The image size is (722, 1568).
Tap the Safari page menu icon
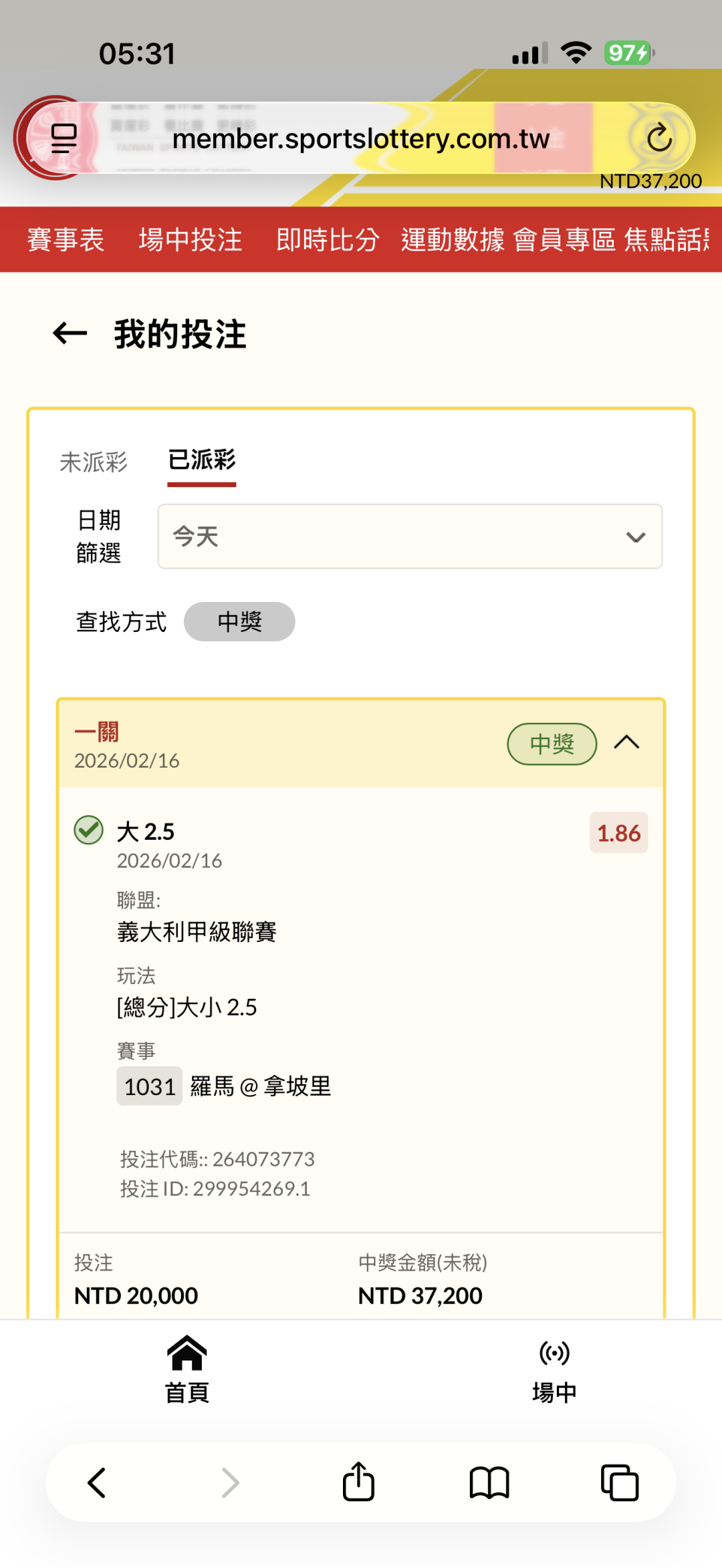click(64, 138)
